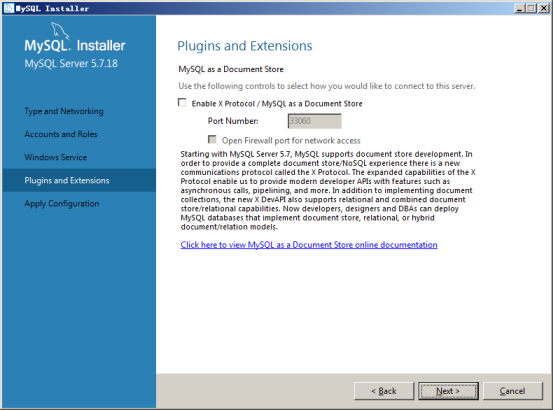Image resolution: width=553 pixels, height=411 pixels.
Task: Open the Document Store online documentation link
Action: point(309,245)
